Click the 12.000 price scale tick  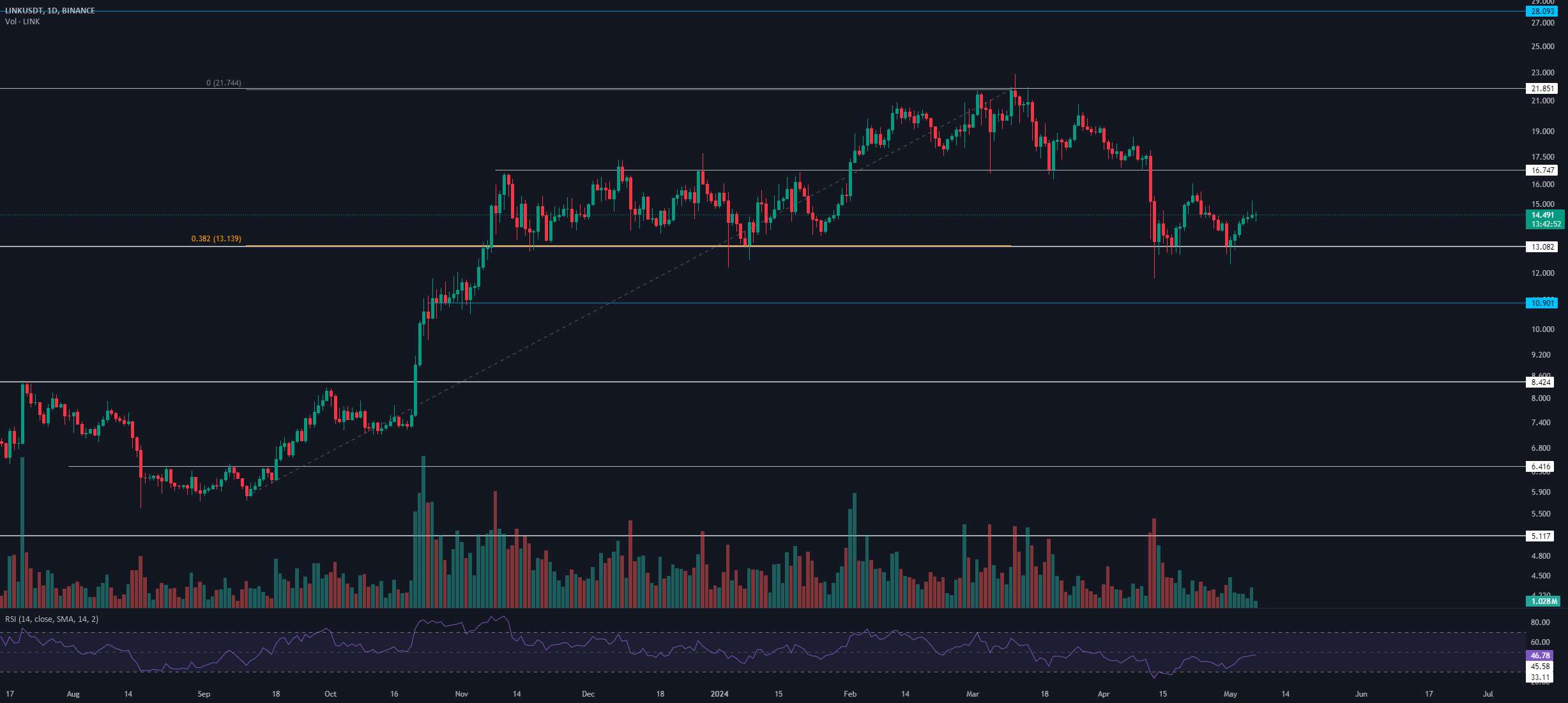pyautogui.click(x=1543, y=273)
